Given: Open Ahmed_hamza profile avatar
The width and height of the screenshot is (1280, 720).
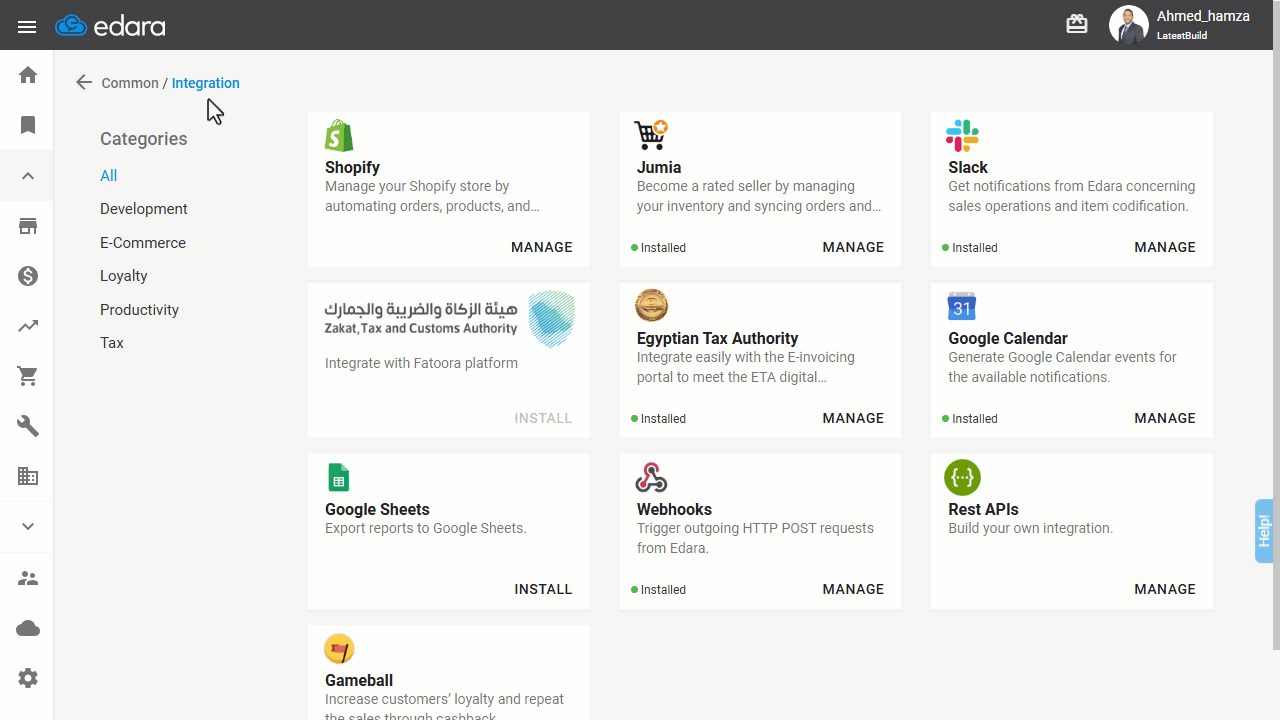Looking at the screenshot, I should [1128, 25].
